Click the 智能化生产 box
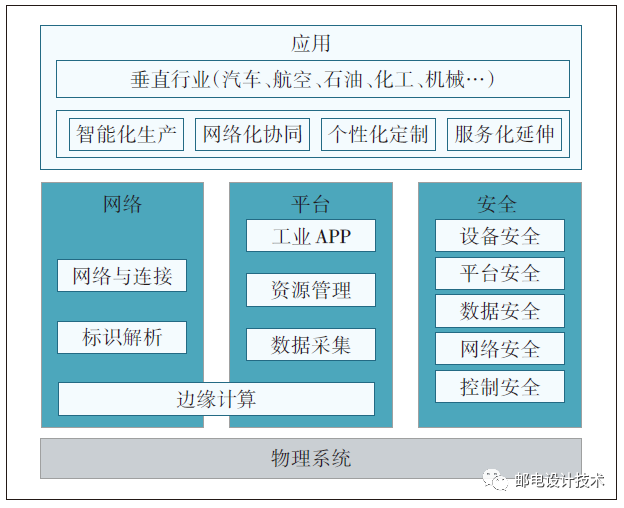624x508 pixels. pos(127,134)
